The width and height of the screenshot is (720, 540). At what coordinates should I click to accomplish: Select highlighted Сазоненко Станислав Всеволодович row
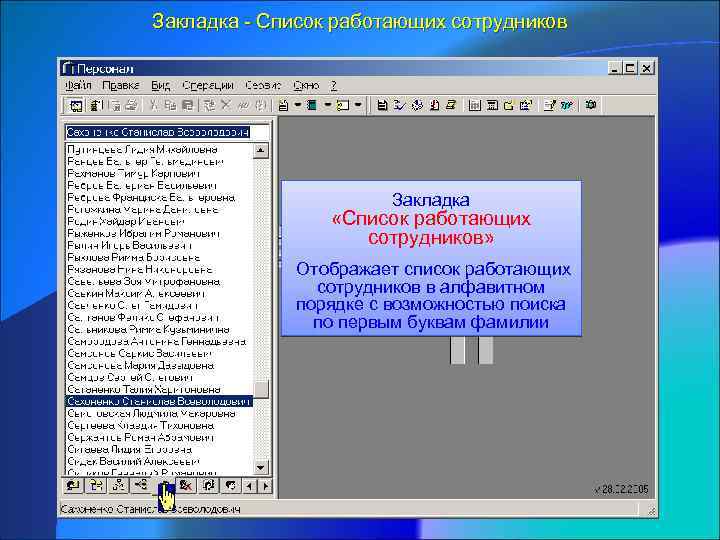[x=159, y=401]
